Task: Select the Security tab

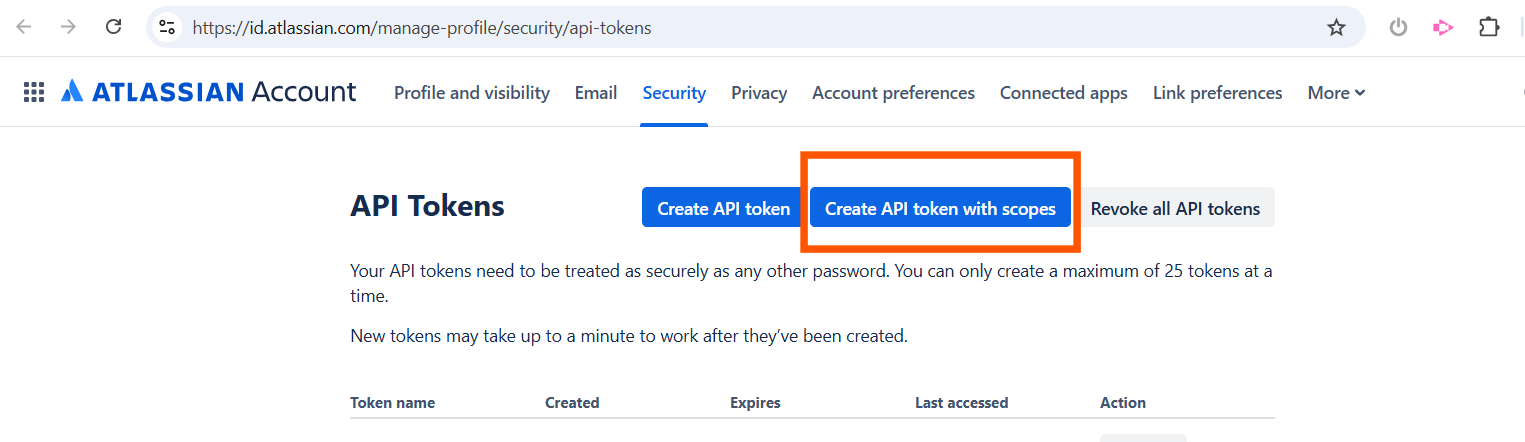Action: click(x=674, y=93)
